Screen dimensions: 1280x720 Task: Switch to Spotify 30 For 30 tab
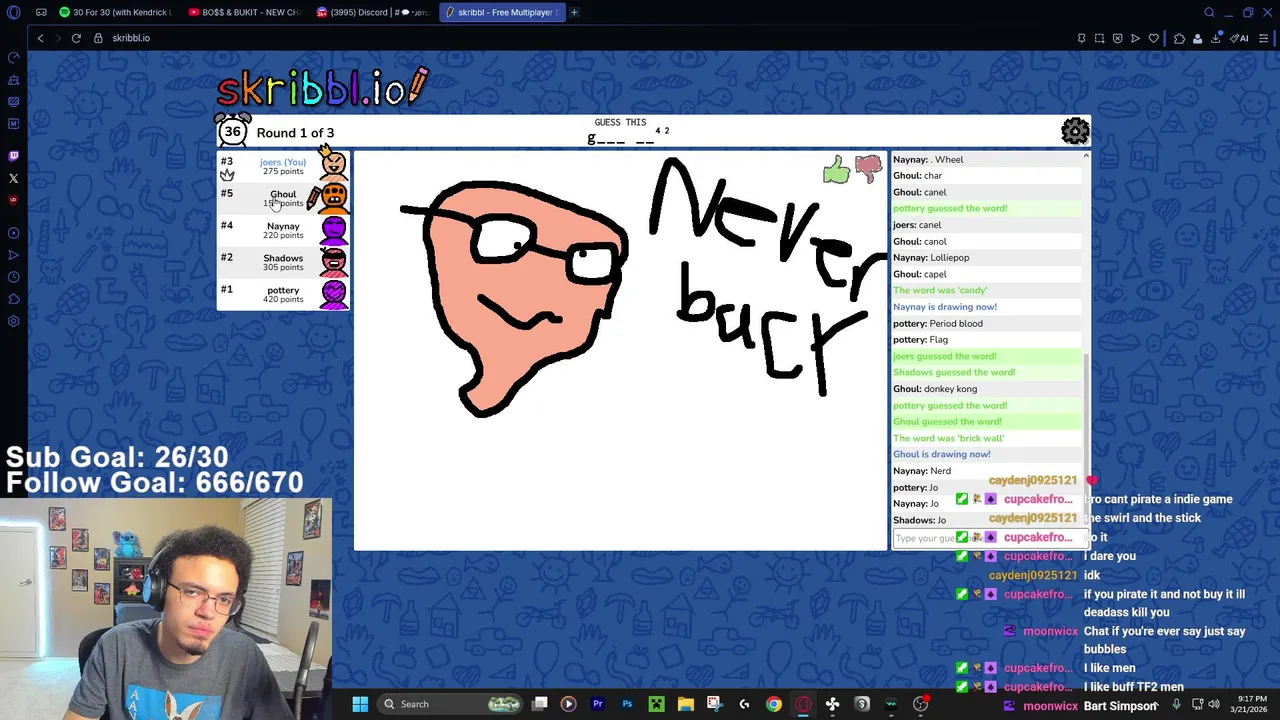(115, 12)
